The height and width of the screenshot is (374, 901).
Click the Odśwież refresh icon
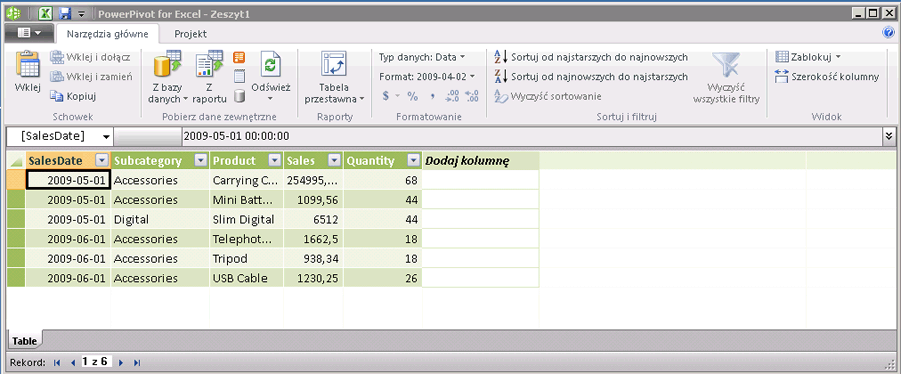pos(271,63)
